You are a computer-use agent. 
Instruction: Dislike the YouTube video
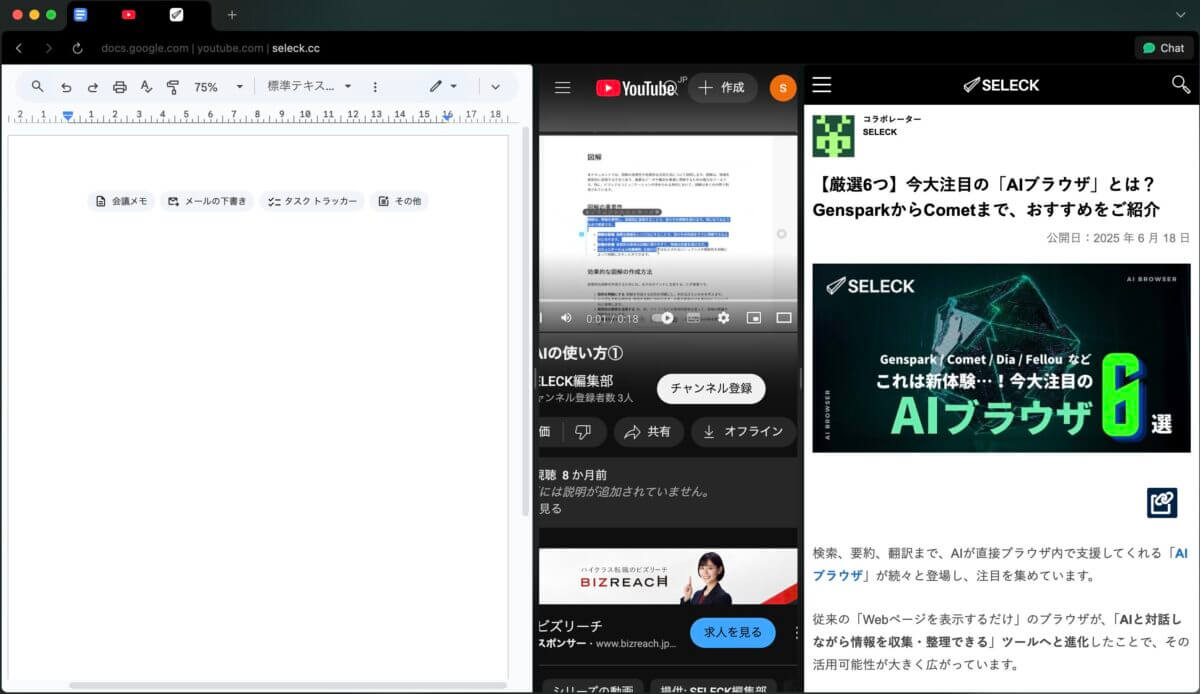[x=583, y=431]
